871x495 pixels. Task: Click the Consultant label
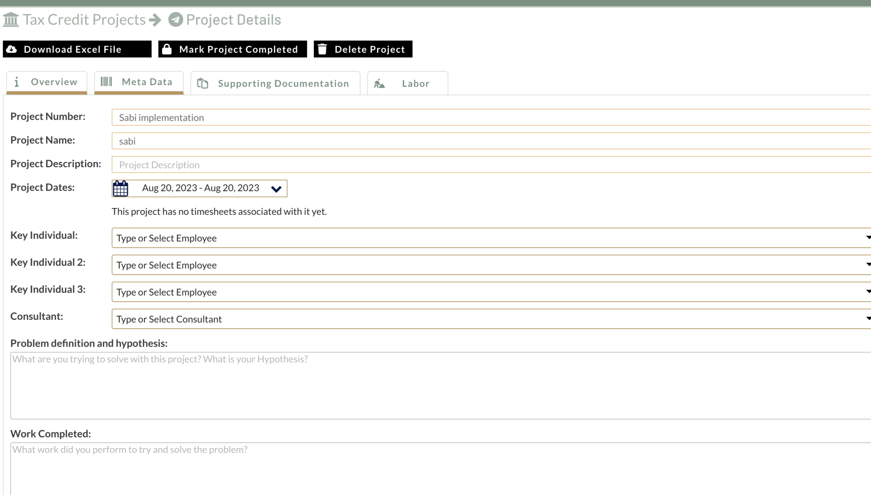pos(37,316)
